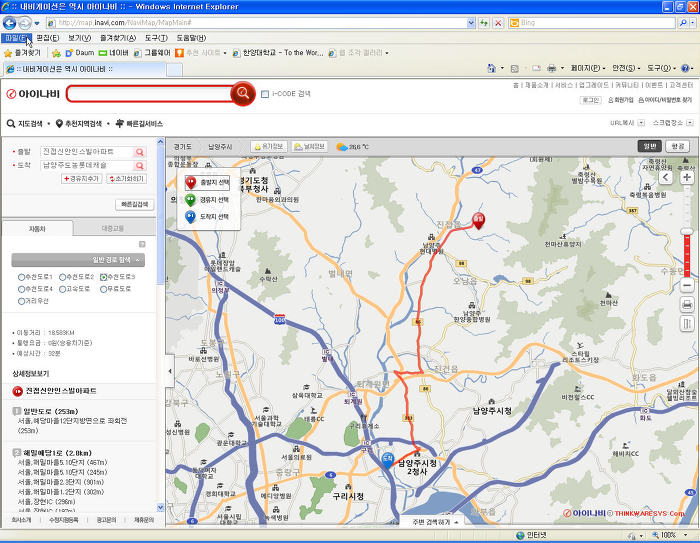This screenshot has width=700, height=543.
Task: Select the 추천도로1 radio option
Action: coord(20,277)
